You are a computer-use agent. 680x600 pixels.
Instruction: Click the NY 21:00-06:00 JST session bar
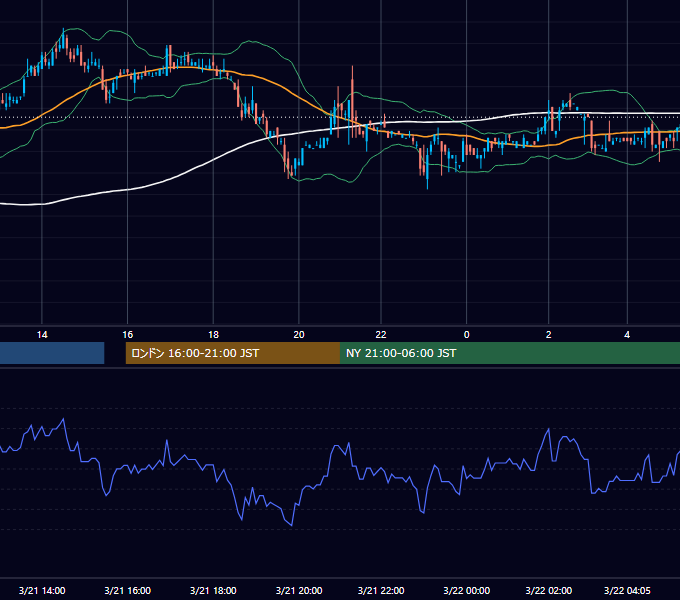coord(510,353)
